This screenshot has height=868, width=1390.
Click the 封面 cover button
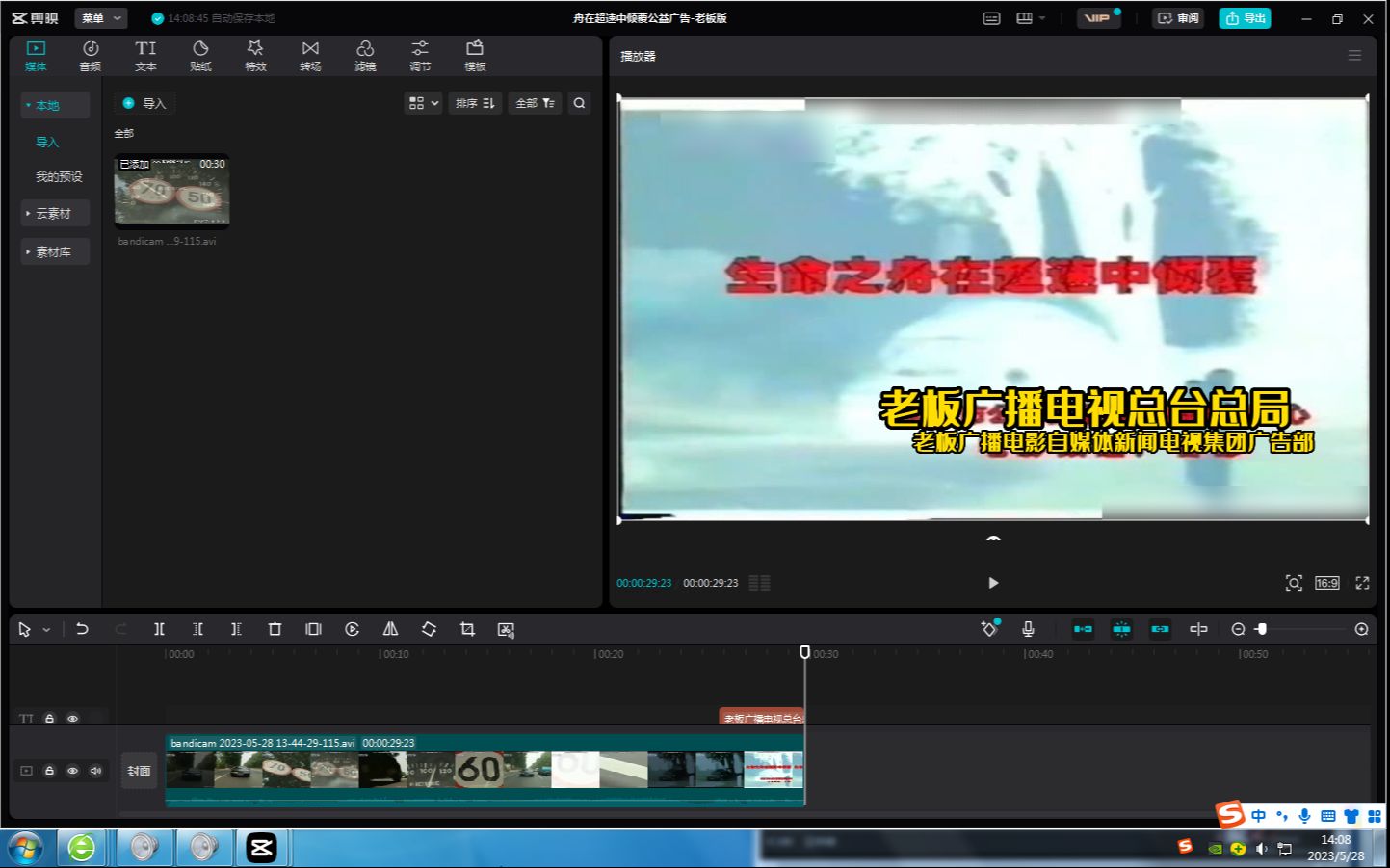point(139,771)
